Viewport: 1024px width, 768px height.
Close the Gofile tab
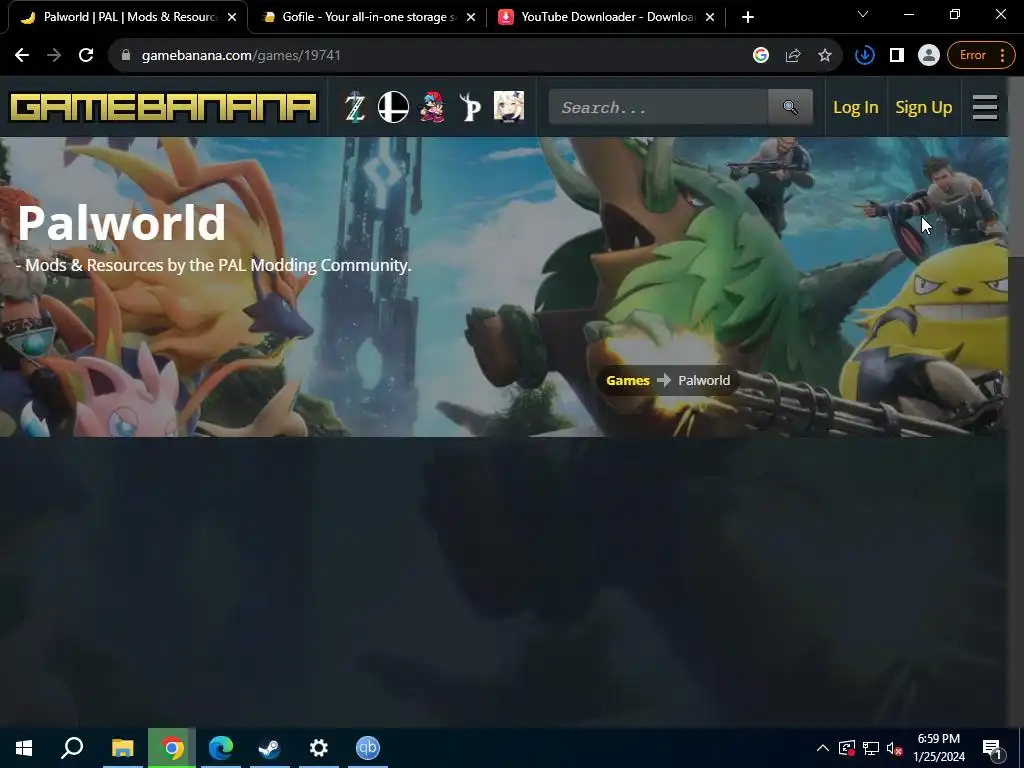(471, 18)
